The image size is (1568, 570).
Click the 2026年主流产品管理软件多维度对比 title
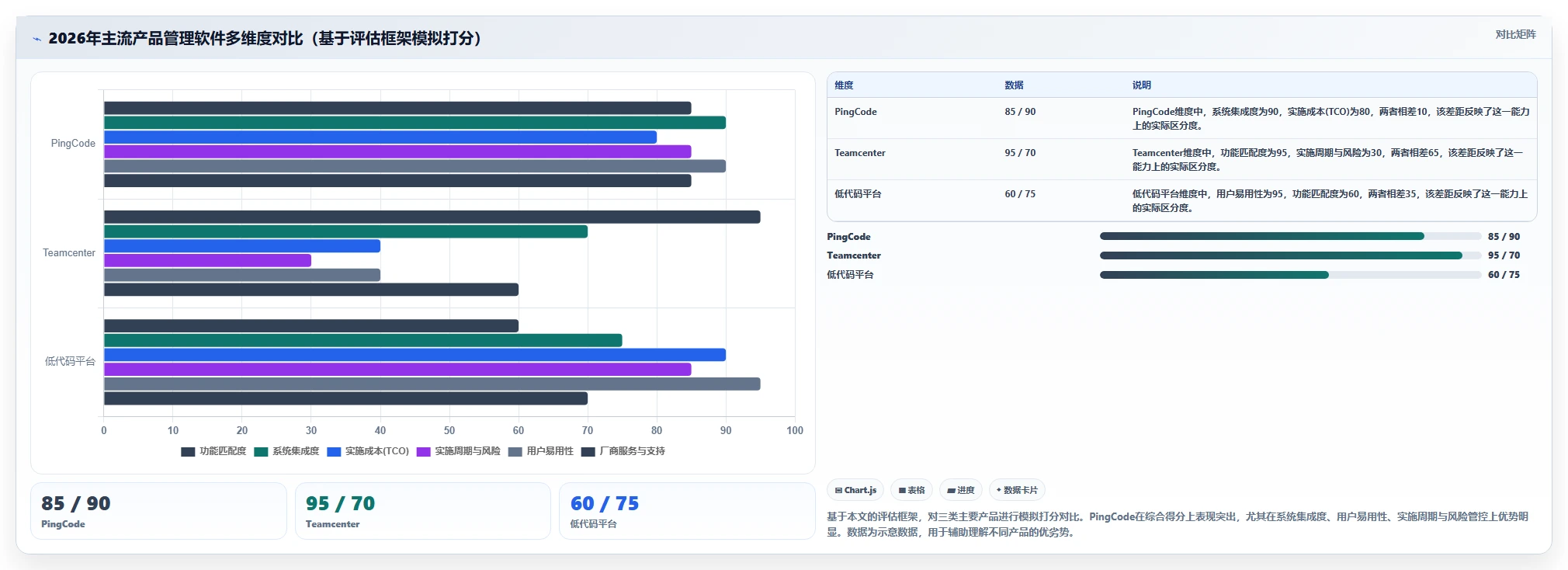click(265, 39)
